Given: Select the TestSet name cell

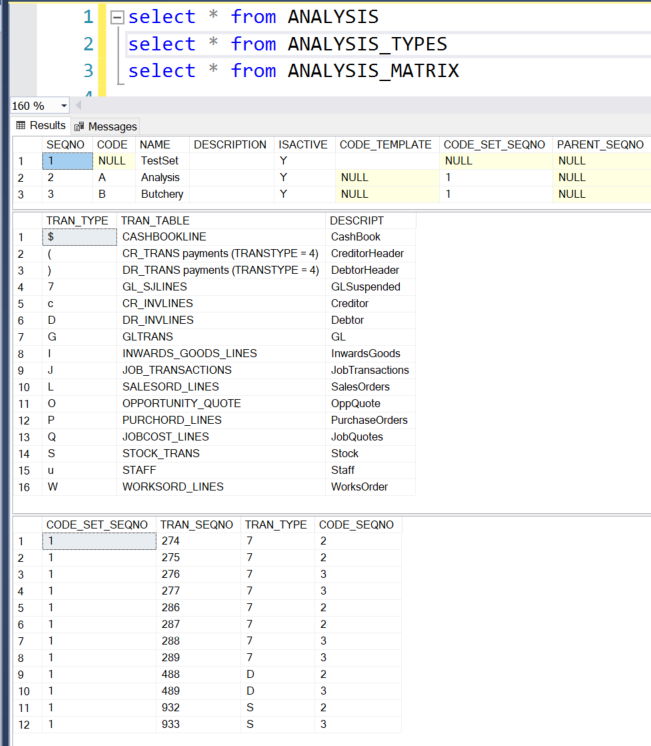Looking at the screenshot, I should click(159, 161).
